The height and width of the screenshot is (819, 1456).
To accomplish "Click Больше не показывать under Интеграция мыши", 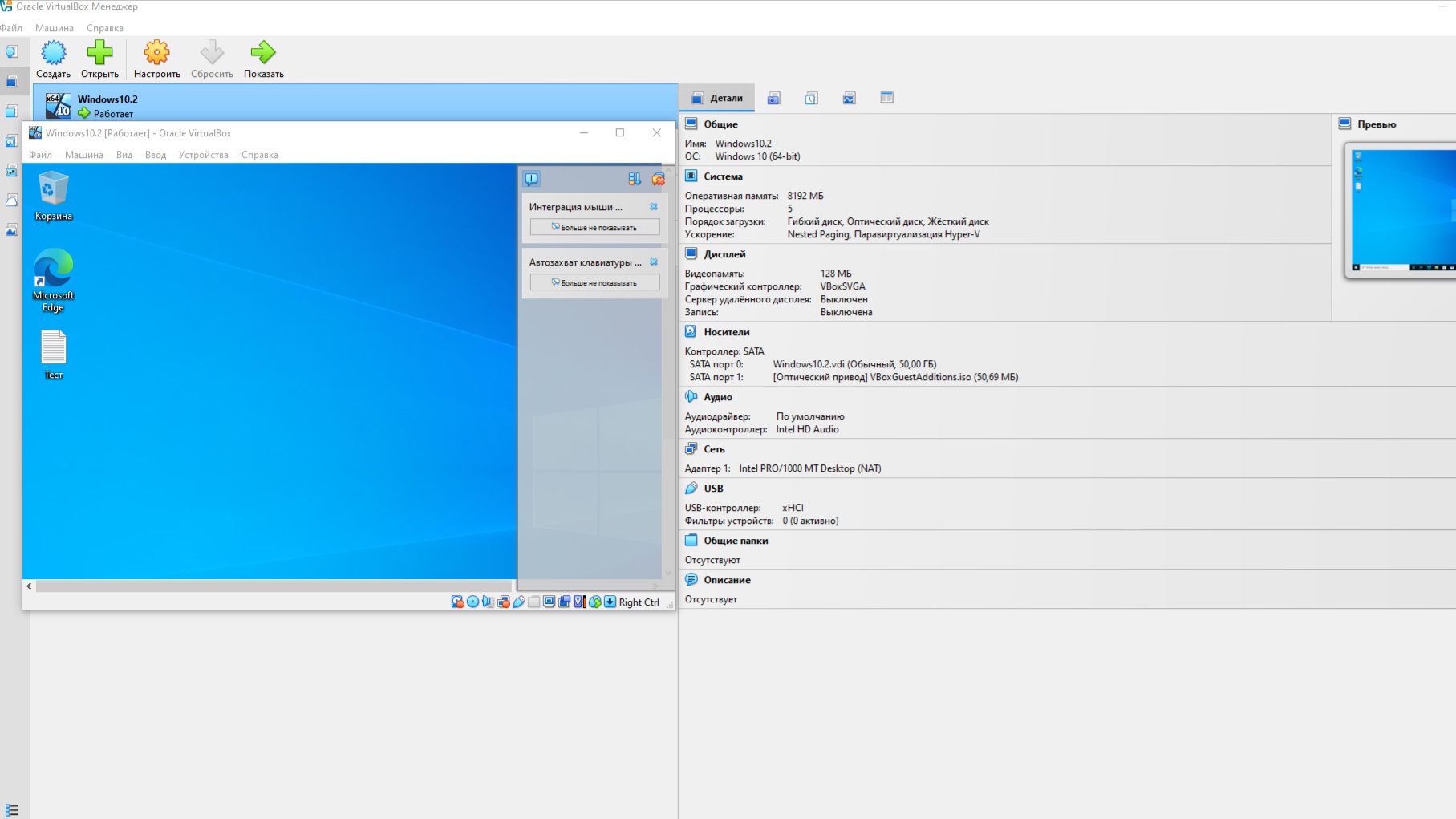I will click(x=594, y=227).
